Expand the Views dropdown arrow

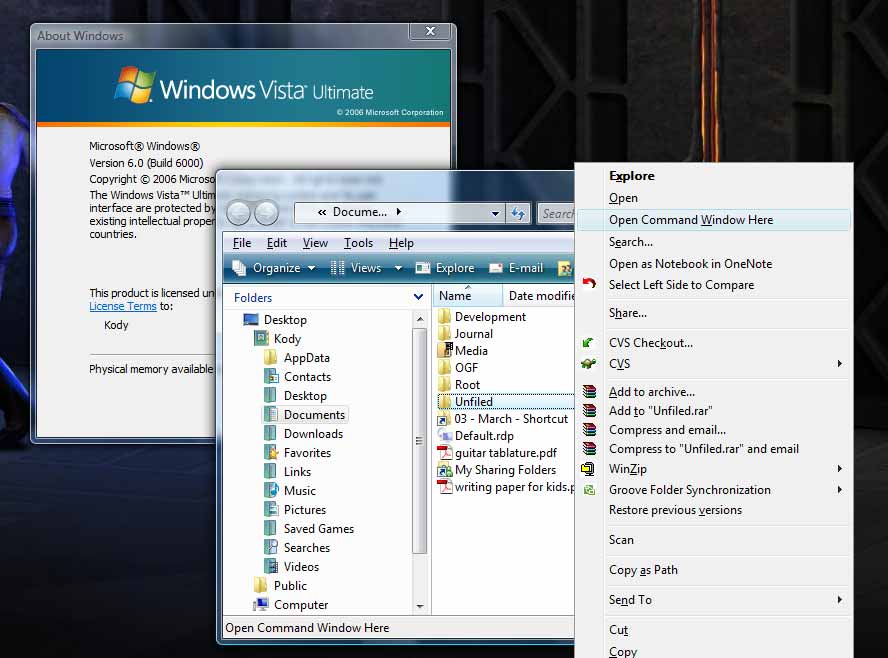(x=398, y=268)
